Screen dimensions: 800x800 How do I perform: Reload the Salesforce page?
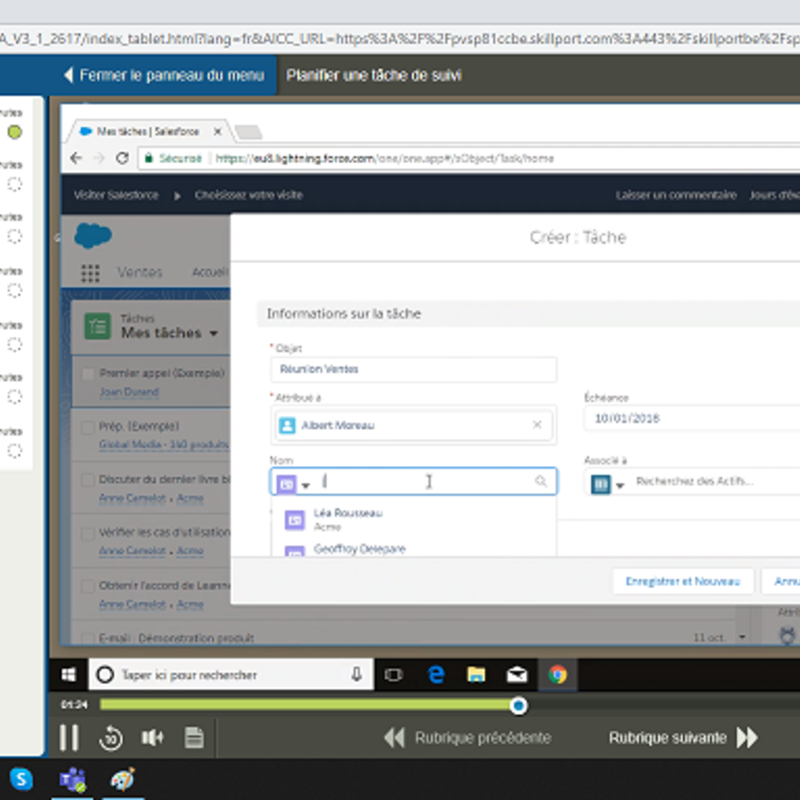(x=122, y=158)
